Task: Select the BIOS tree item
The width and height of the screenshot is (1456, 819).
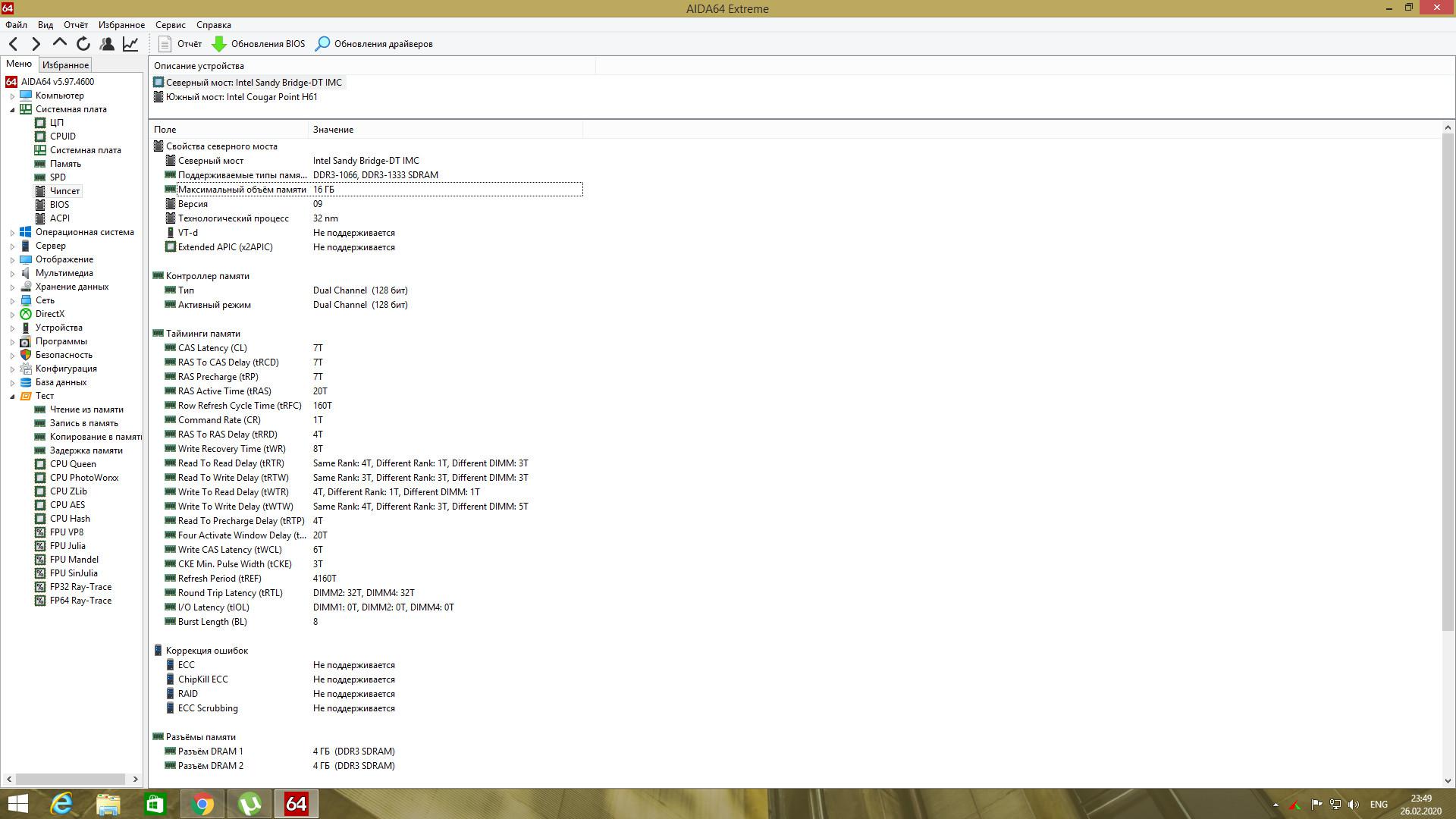Action: (x=59, y=205)
